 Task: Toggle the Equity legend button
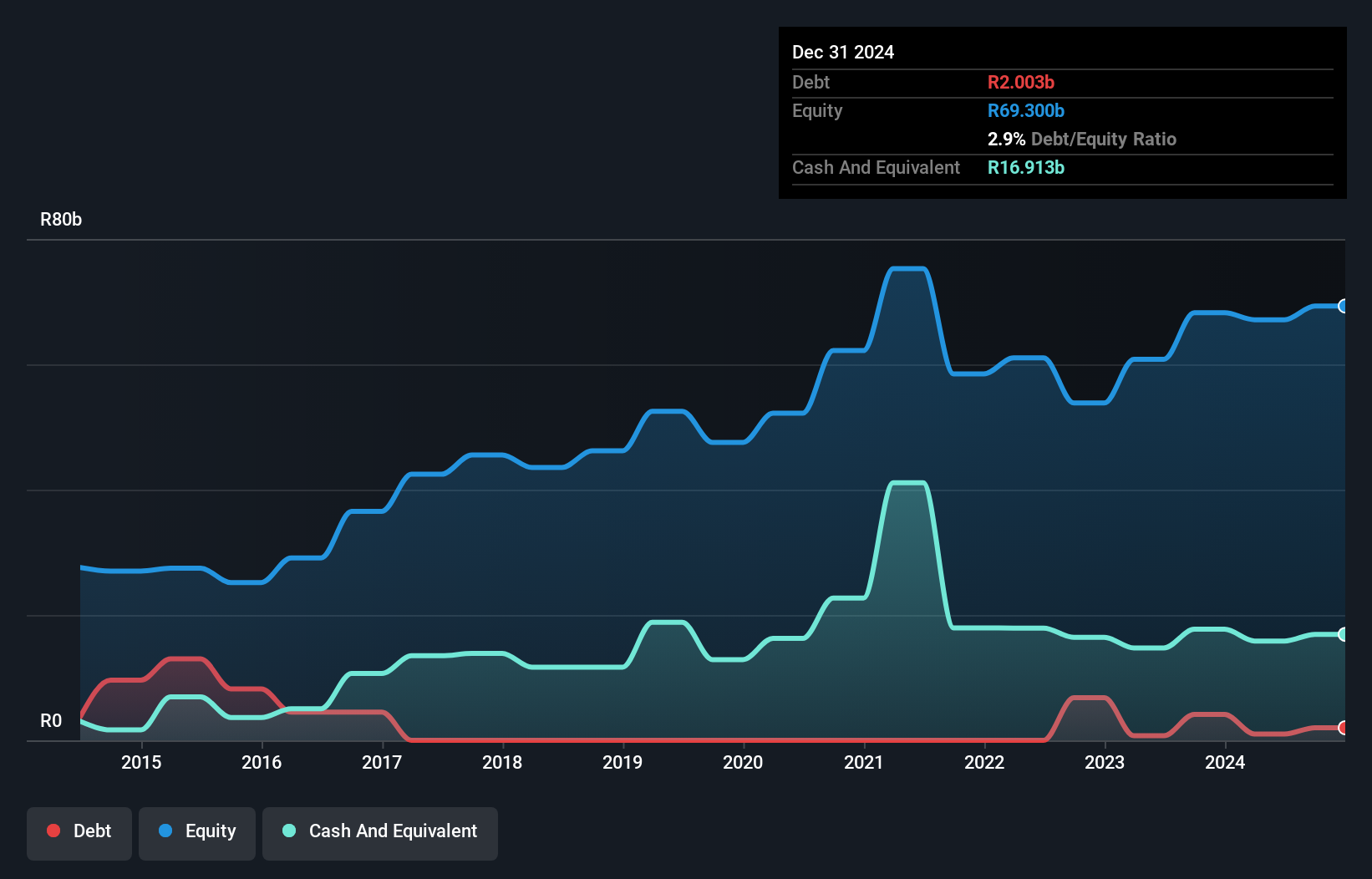click(197, 833)
